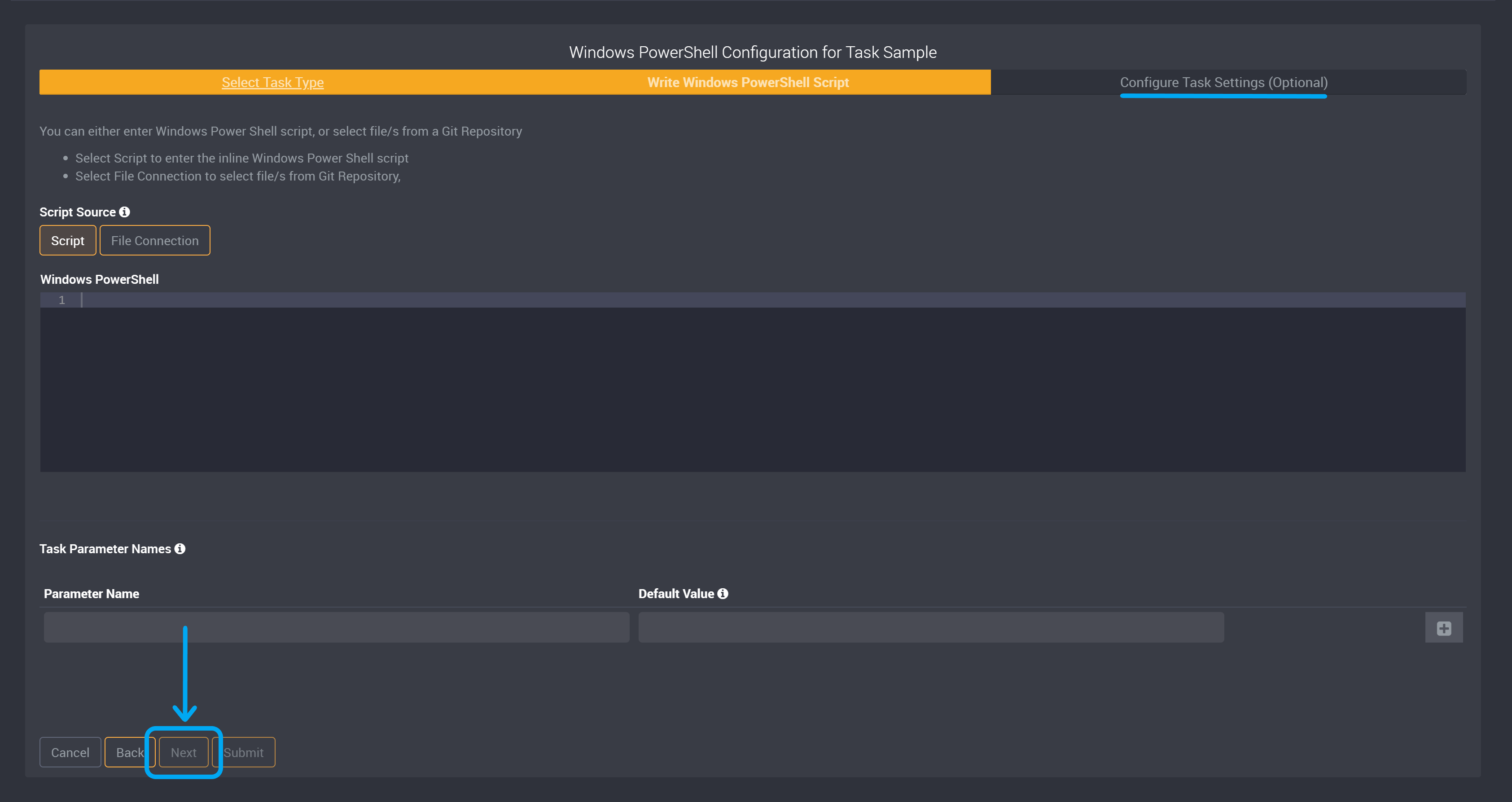Focus the Windows PowerShell code editor
Image resolution: width=1512 pixels, height=802 pixels.
(753, 382)
